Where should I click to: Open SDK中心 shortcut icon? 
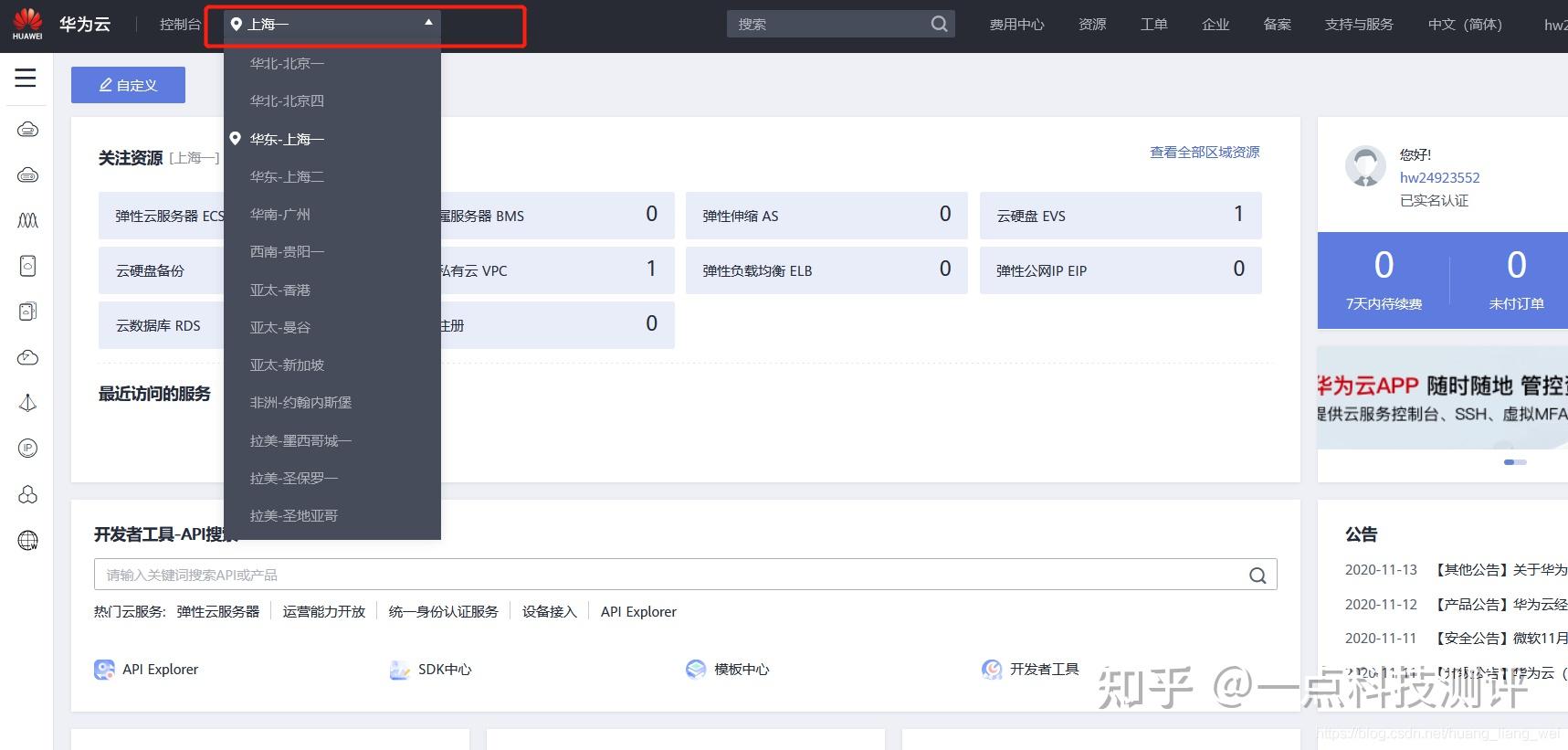400,670
